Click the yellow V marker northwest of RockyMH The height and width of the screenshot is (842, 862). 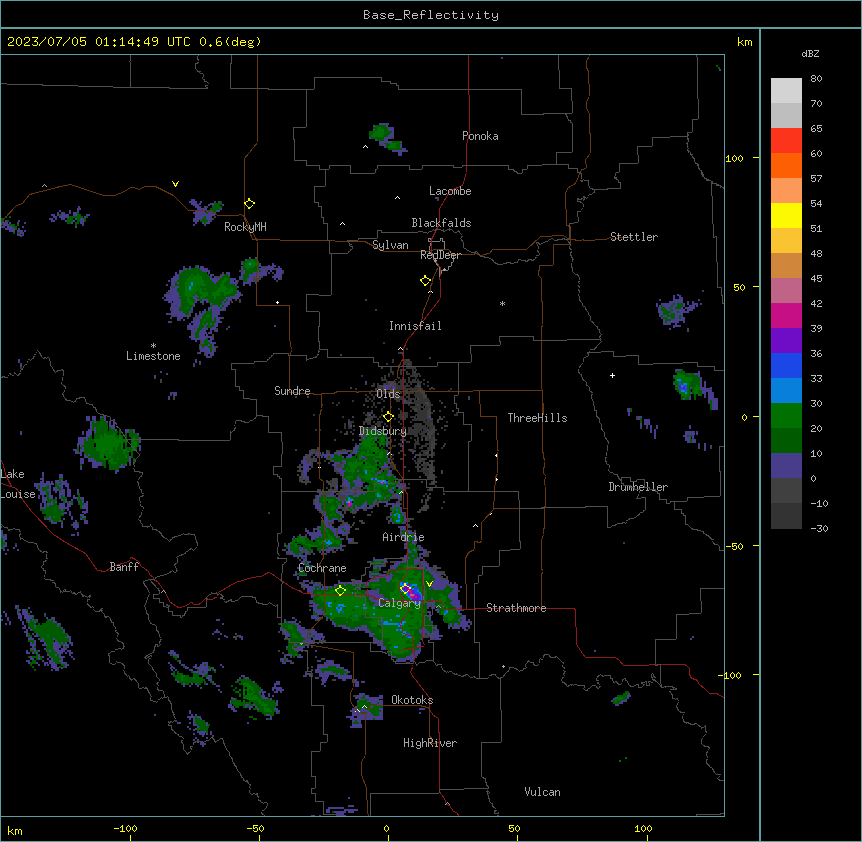tap(175, 184)
